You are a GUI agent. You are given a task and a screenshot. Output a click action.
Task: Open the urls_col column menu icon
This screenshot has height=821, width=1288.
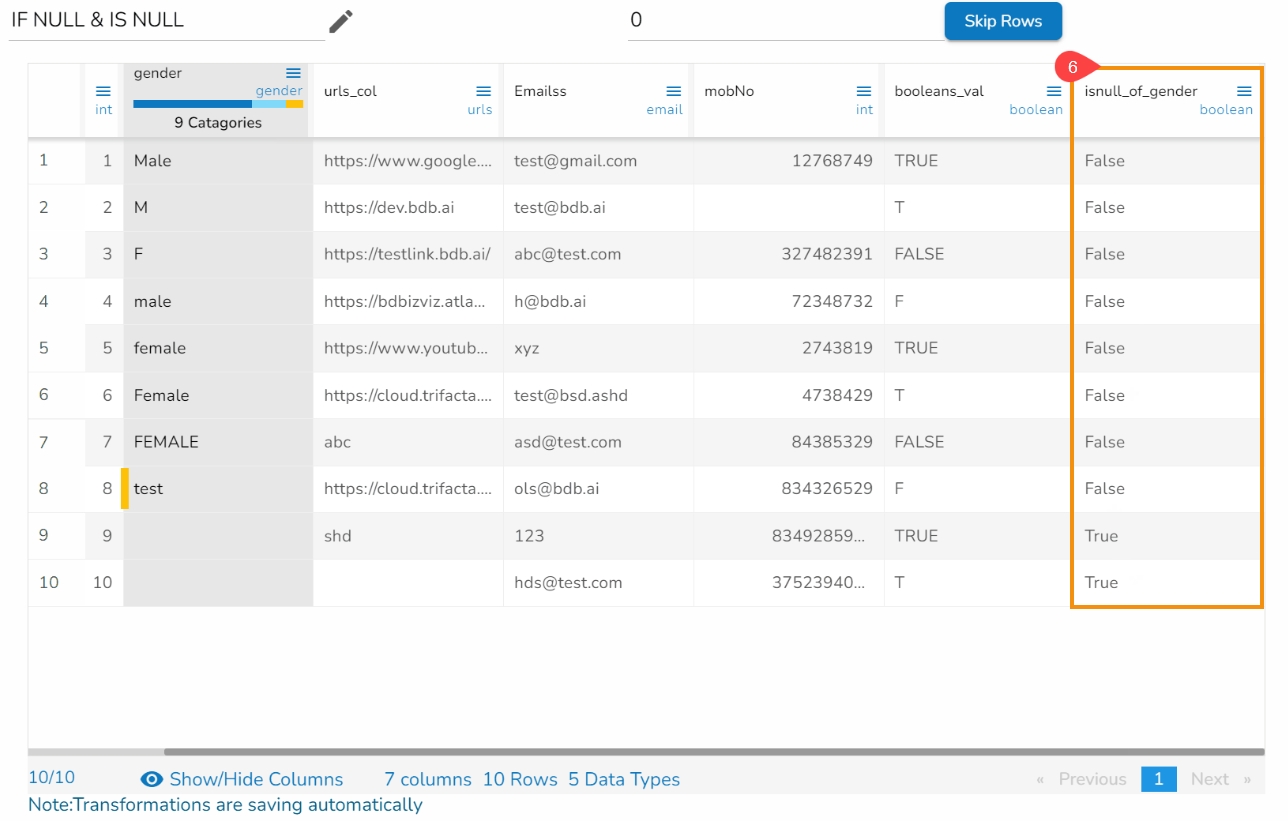click(483, 91)
